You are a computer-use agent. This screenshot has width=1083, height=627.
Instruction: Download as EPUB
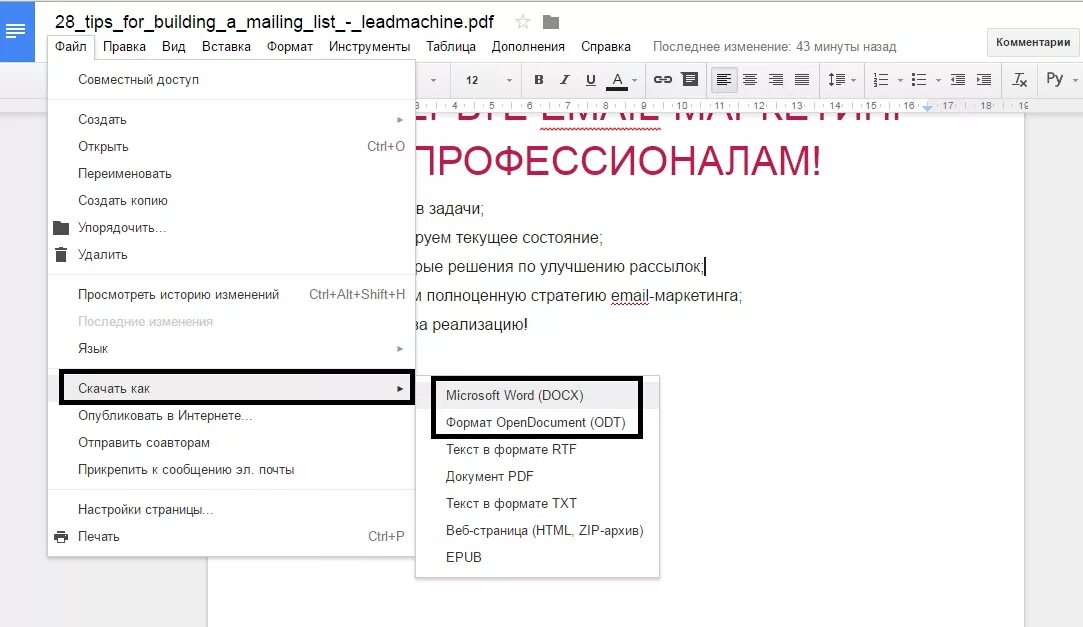coord(537,557)
